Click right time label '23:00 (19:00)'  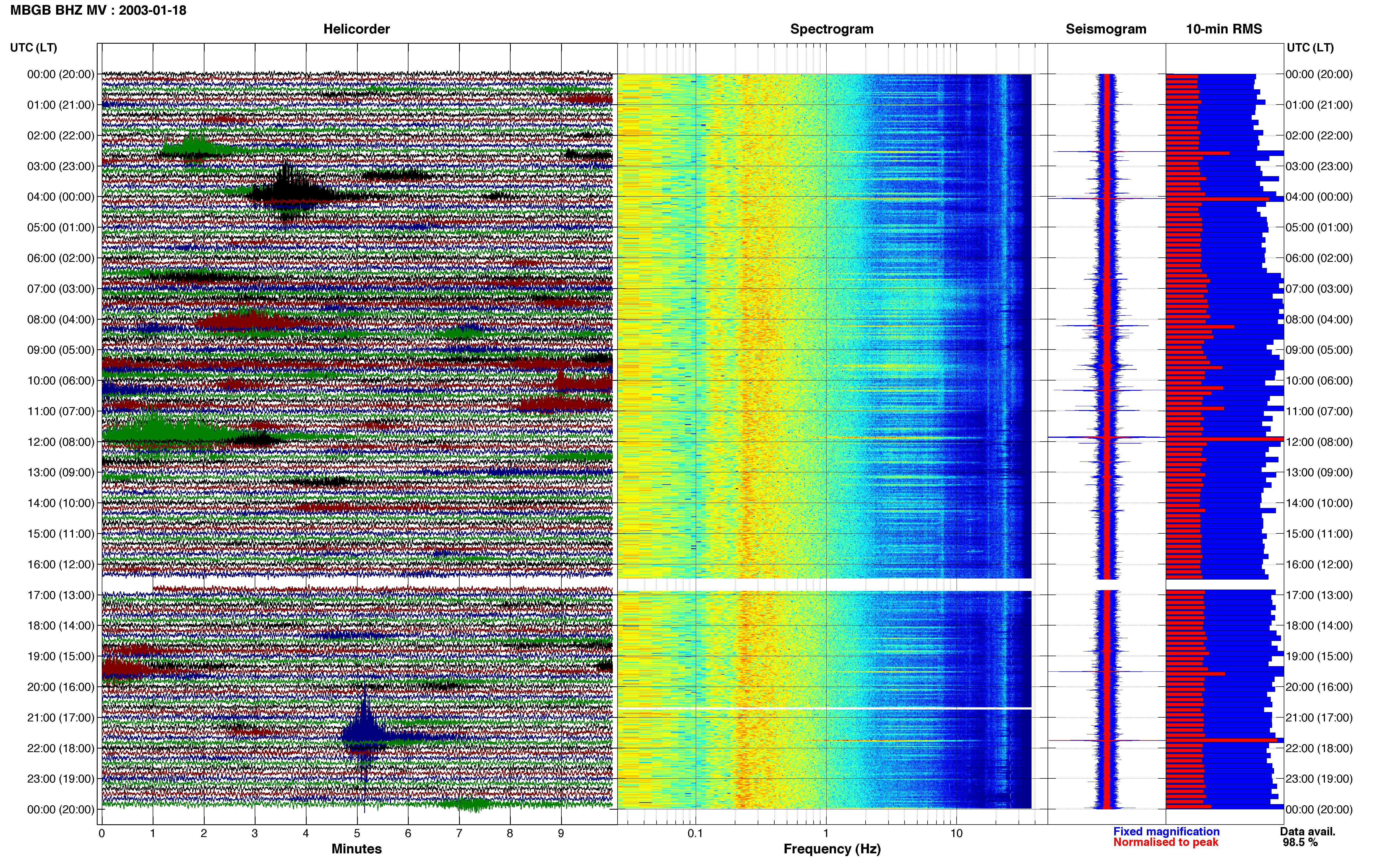pyautogui.click(x=1319, y=779)
